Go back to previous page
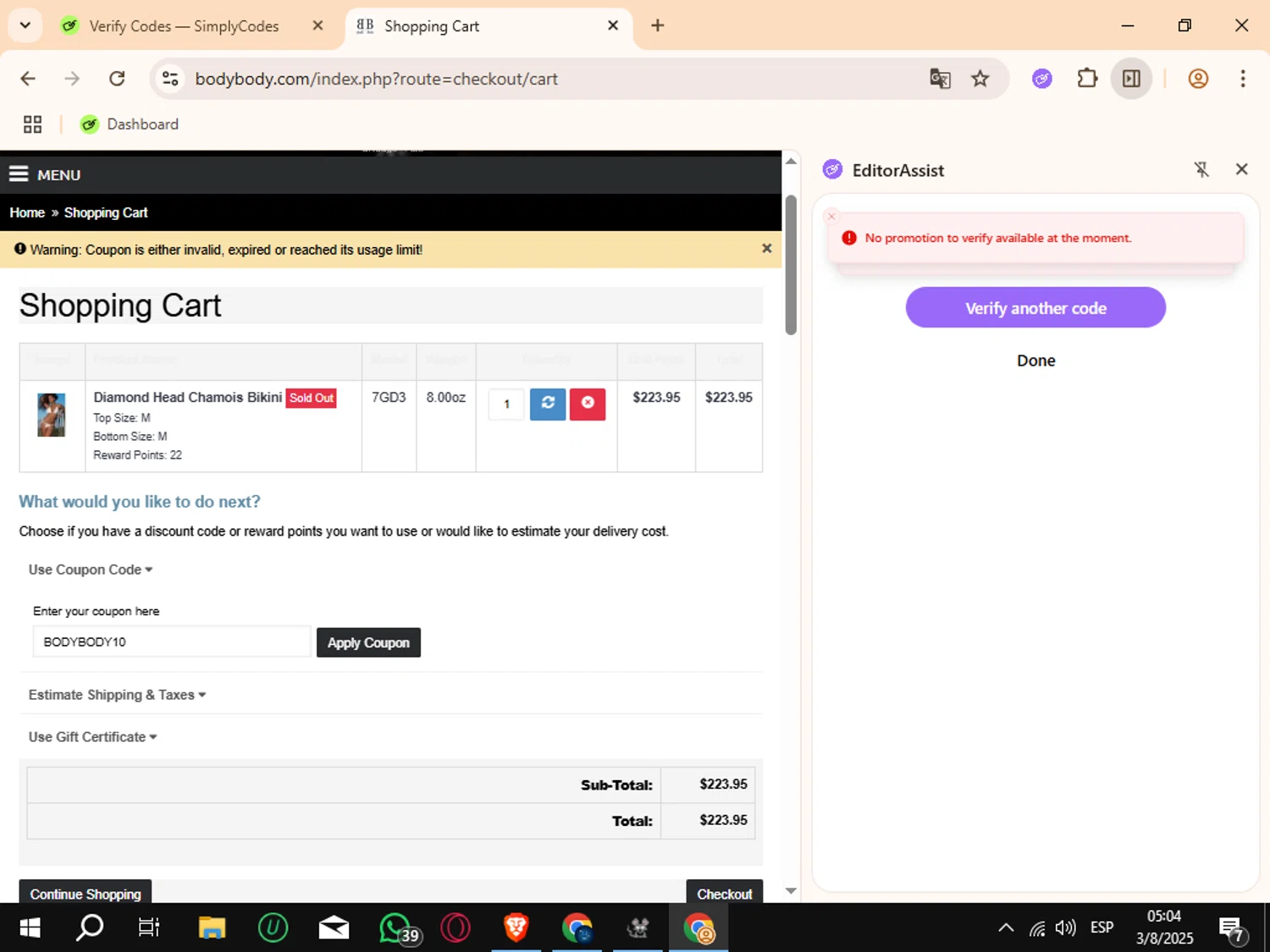The width and height of the screenshot is (1270, 952). [x=28, y=79]
